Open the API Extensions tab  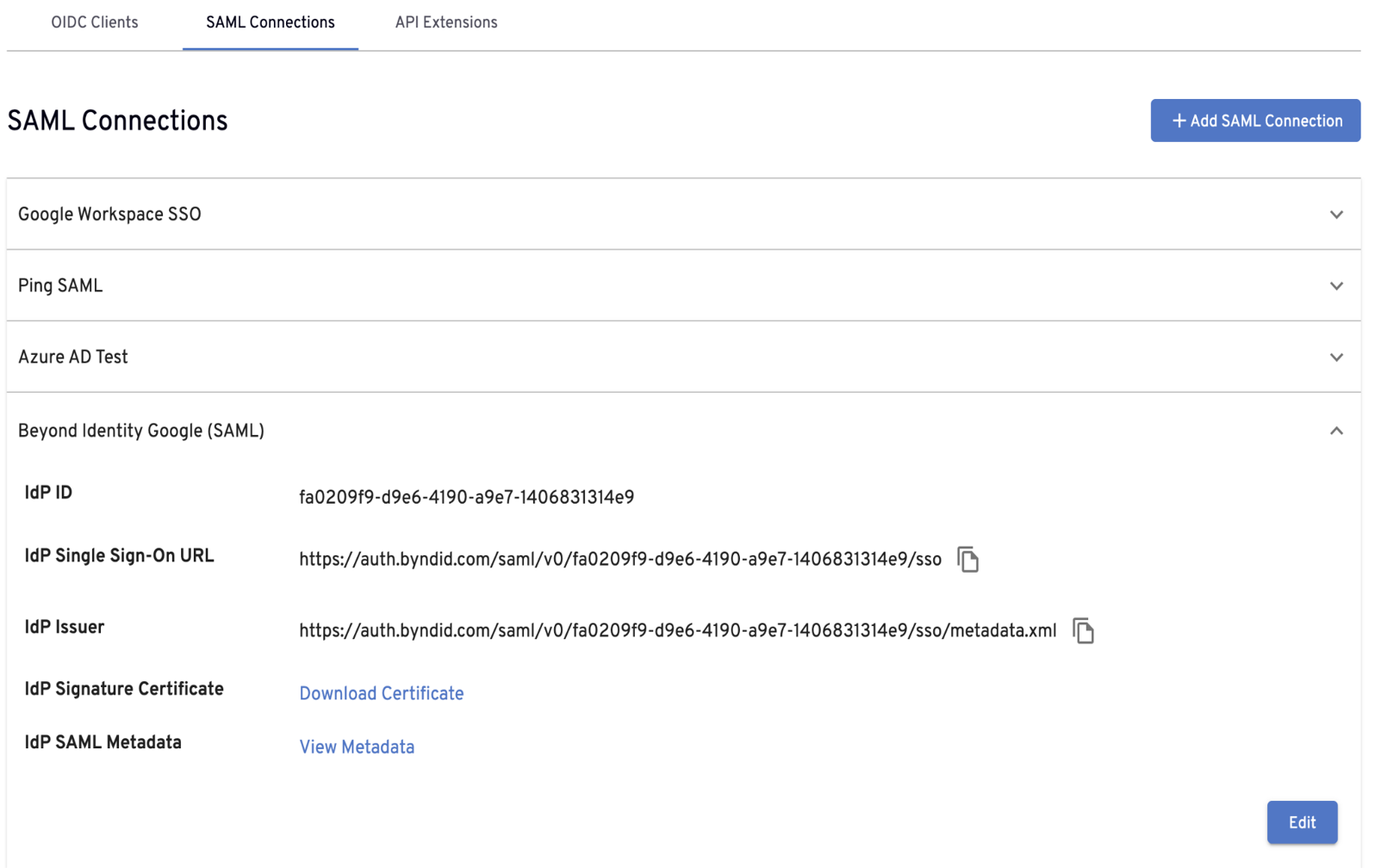446,23
